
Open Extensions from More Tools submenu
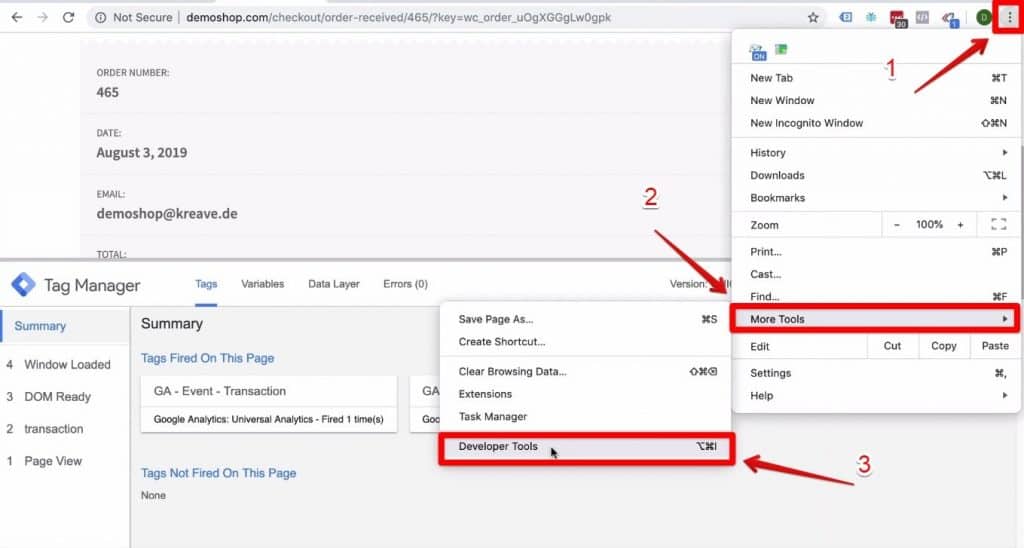[586, 395]
